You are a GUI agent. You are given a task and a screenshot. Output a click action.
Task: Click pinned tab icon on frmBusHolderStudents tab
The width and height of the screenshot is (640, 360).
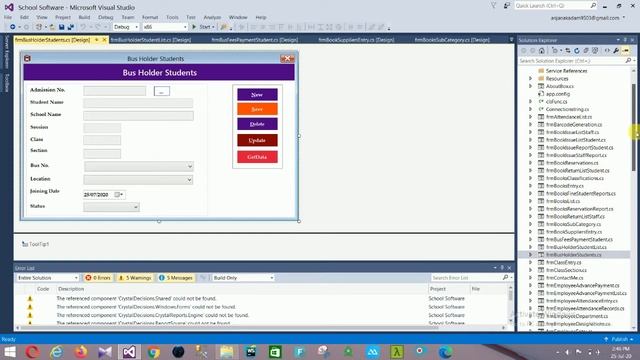tap(97, 40)
